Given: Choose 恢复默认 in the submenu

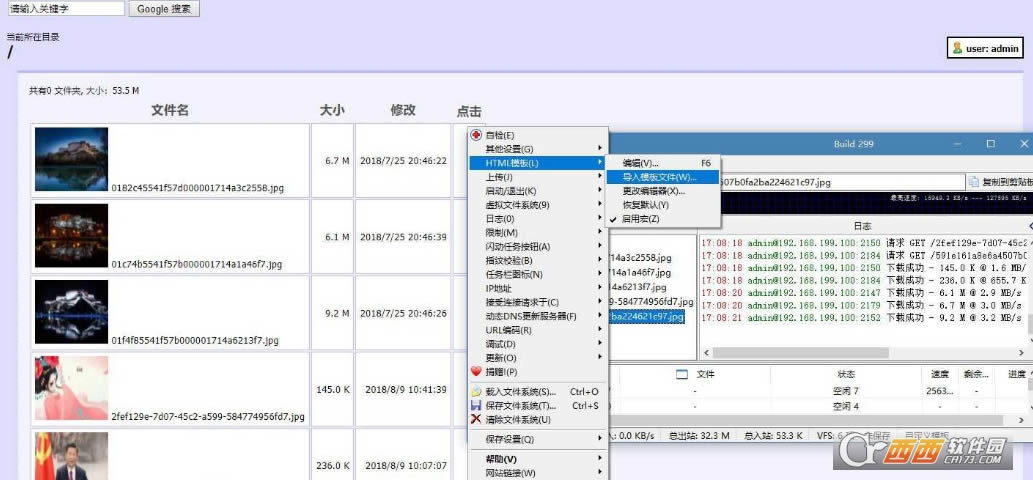Looking at the screenshot, I should pyautogui.click(x=645, y=205).
